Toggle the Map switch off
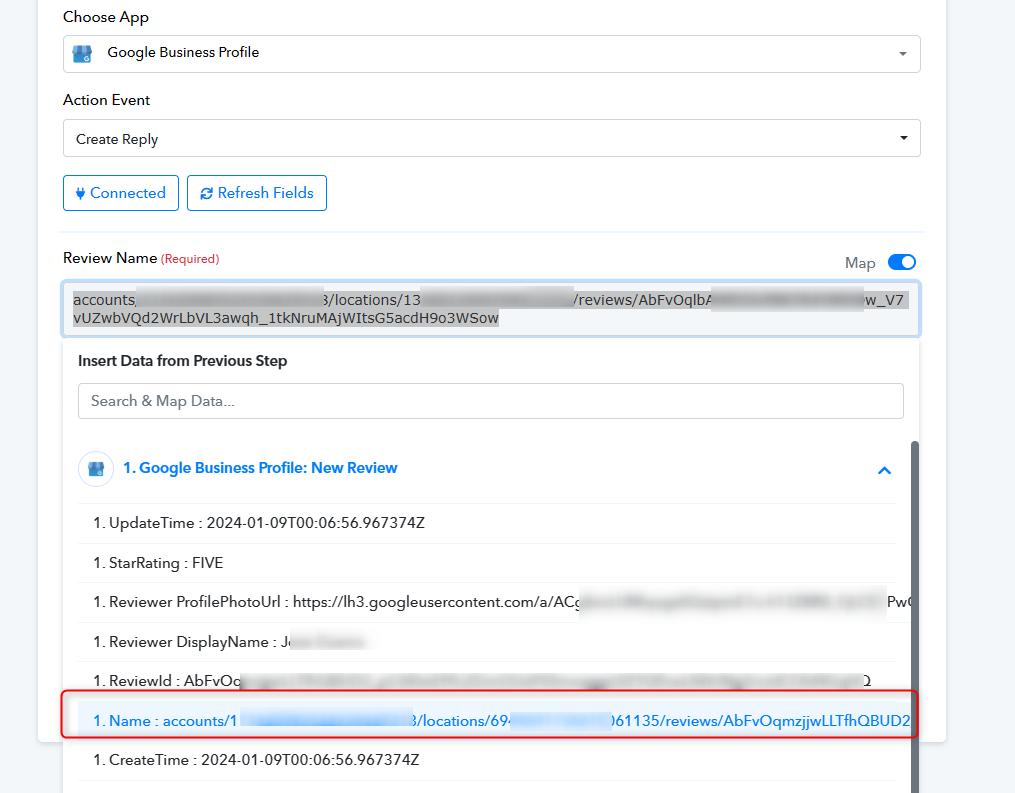The image size is (1015, 793). (902, 262)
